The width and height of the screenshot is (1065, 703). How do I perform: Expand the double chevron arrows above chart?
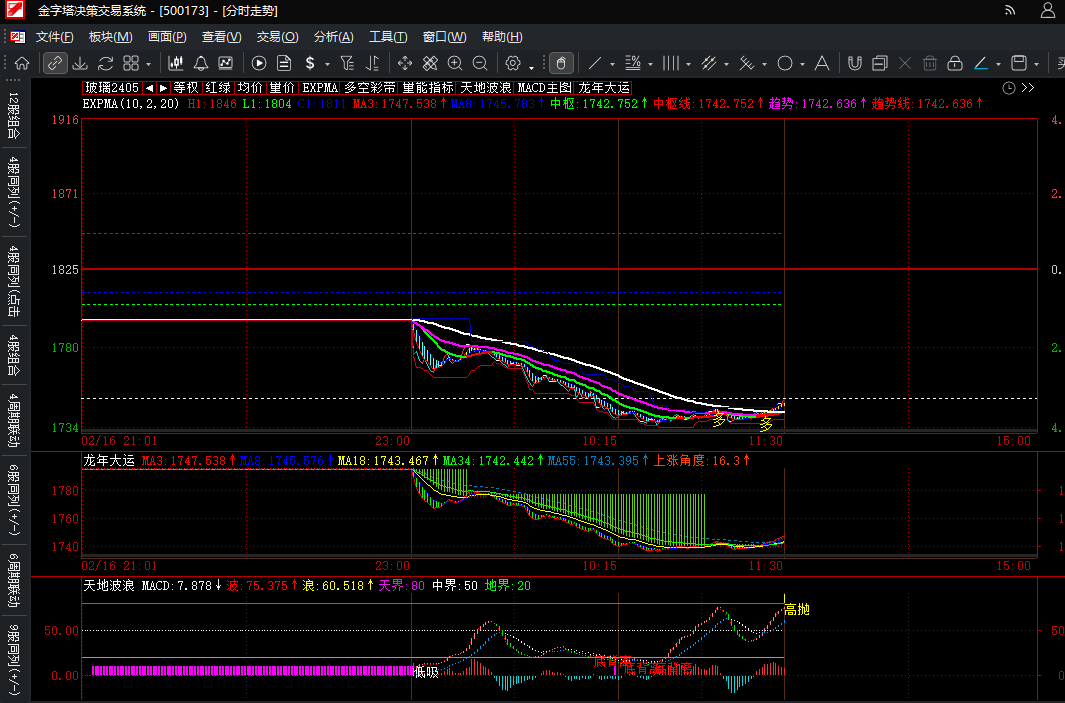click(1028, 88)
